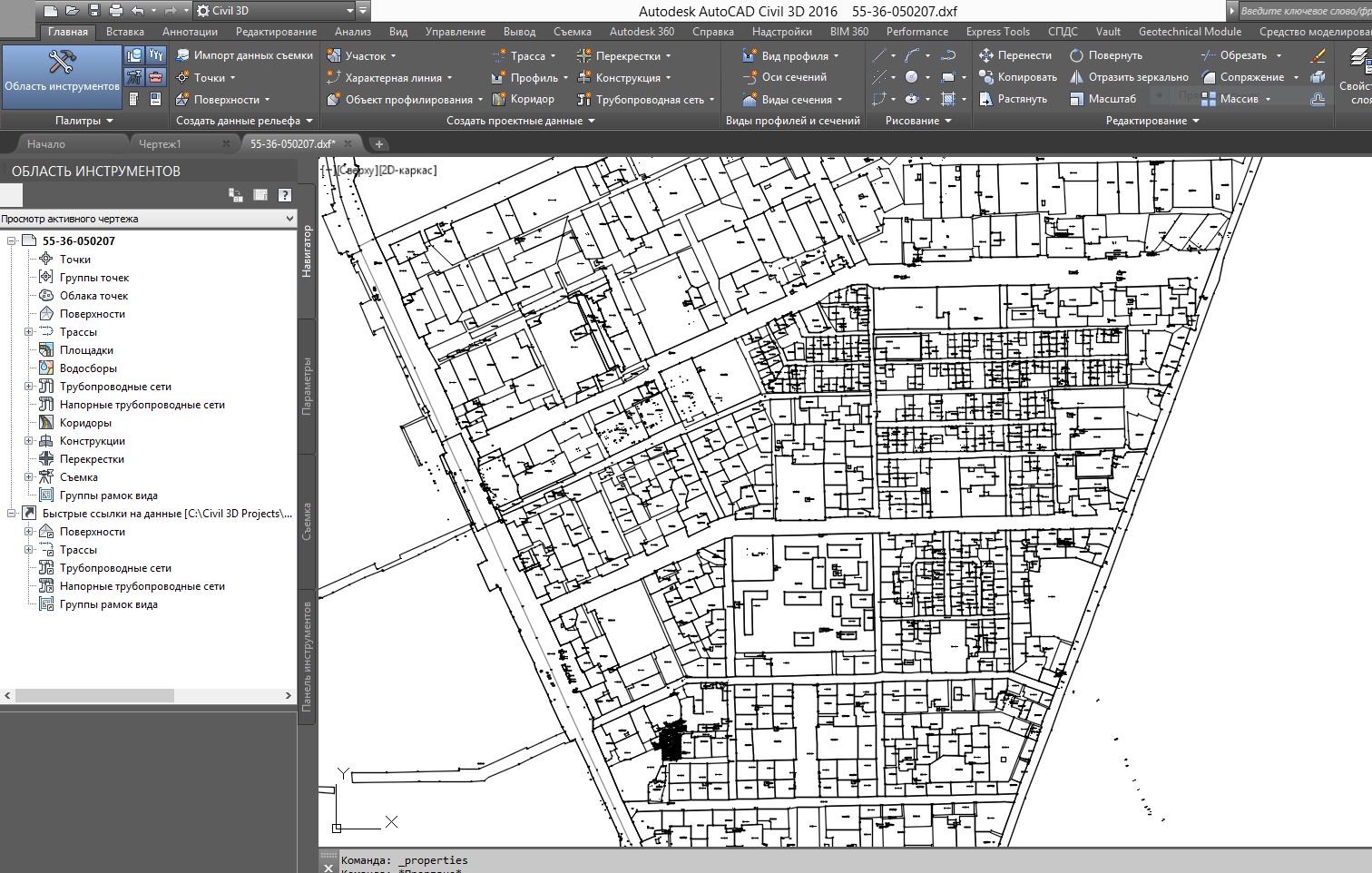The width and height of the screenshot is (1372, 873).
Task: Switch to the Аннотации ribbon tab
Action: [x=190, y=32]
